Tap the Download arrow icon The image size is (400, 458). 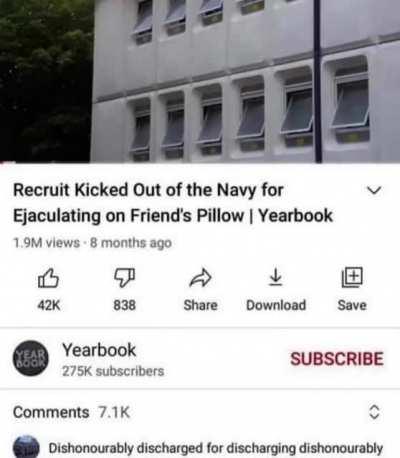coord(276,278)
